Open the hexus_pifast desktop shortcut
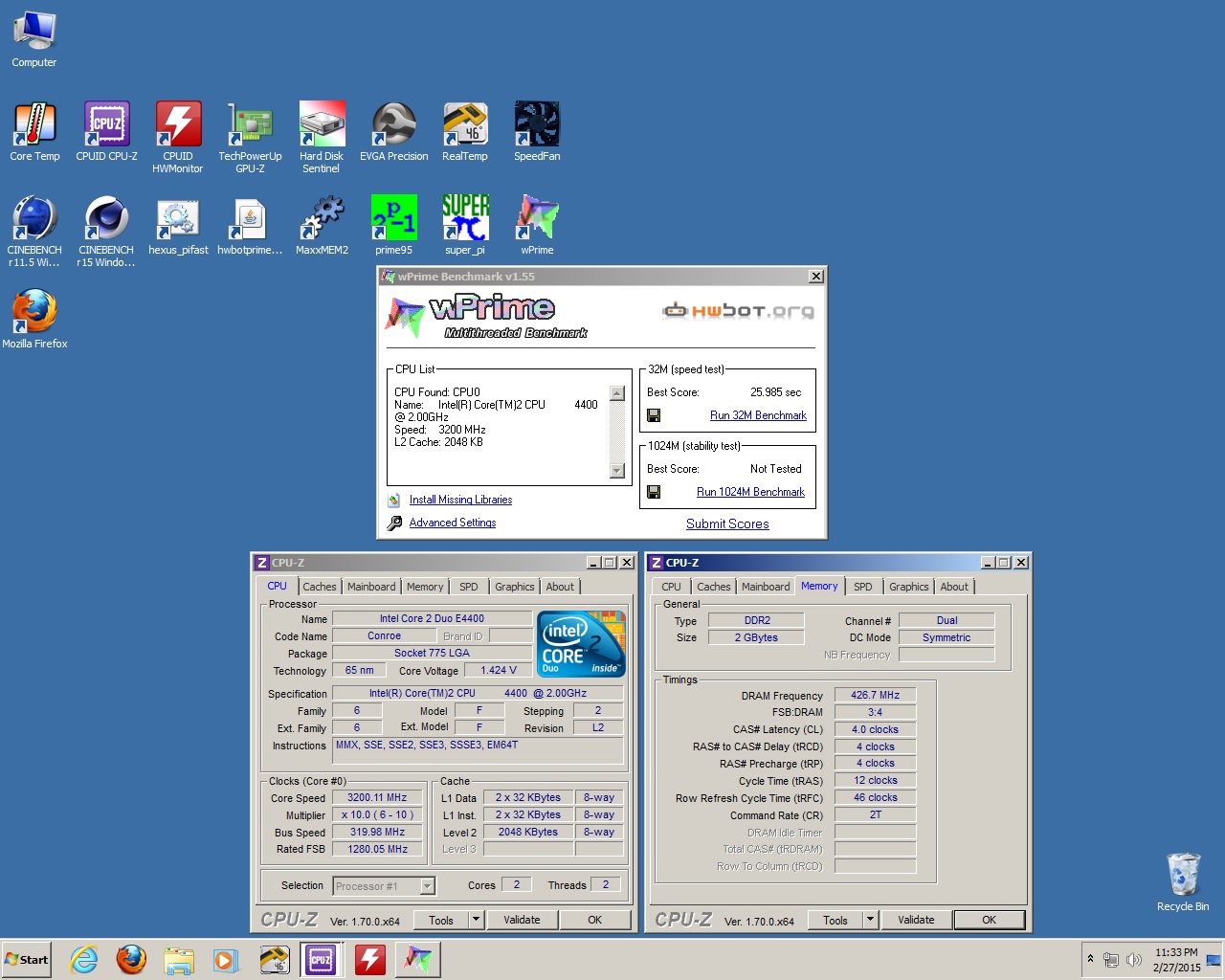This screenshot has height=980, width=1225. [x=178, y=227]
